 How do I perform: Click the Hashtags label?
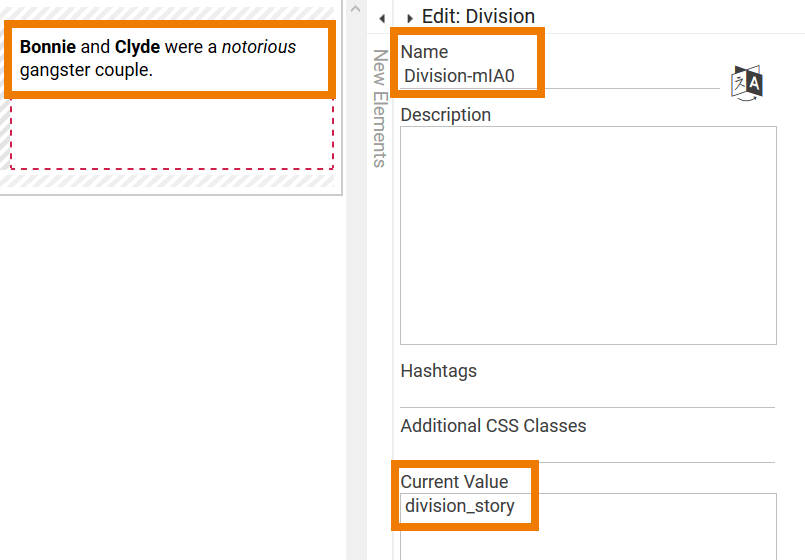(439, 371)
